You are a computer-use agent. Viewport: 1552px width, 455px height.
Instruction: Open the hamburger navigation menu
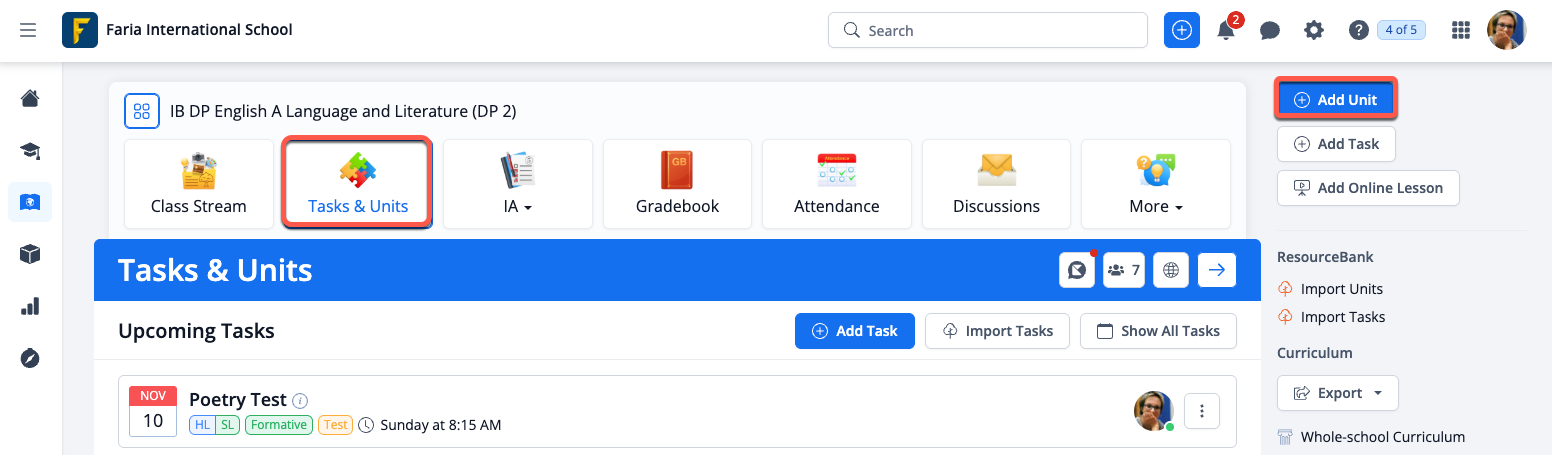pos(28,30)
